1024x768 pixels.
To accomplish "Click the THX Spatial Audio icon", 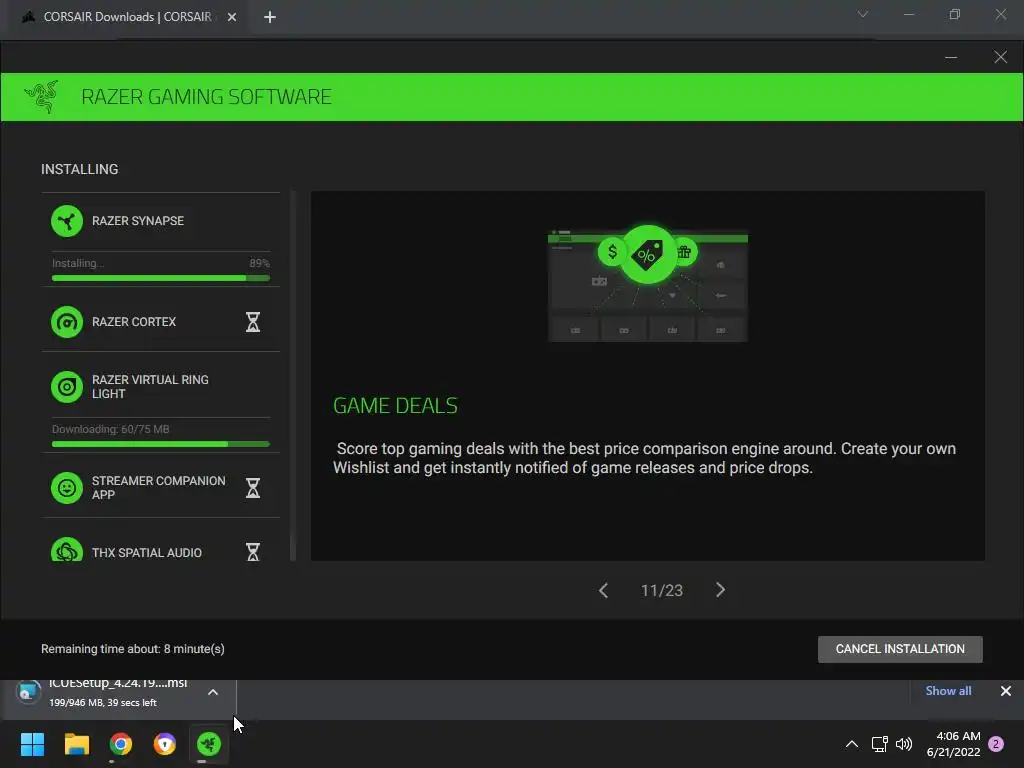I will pyautogui.click(x=67, y=550).
